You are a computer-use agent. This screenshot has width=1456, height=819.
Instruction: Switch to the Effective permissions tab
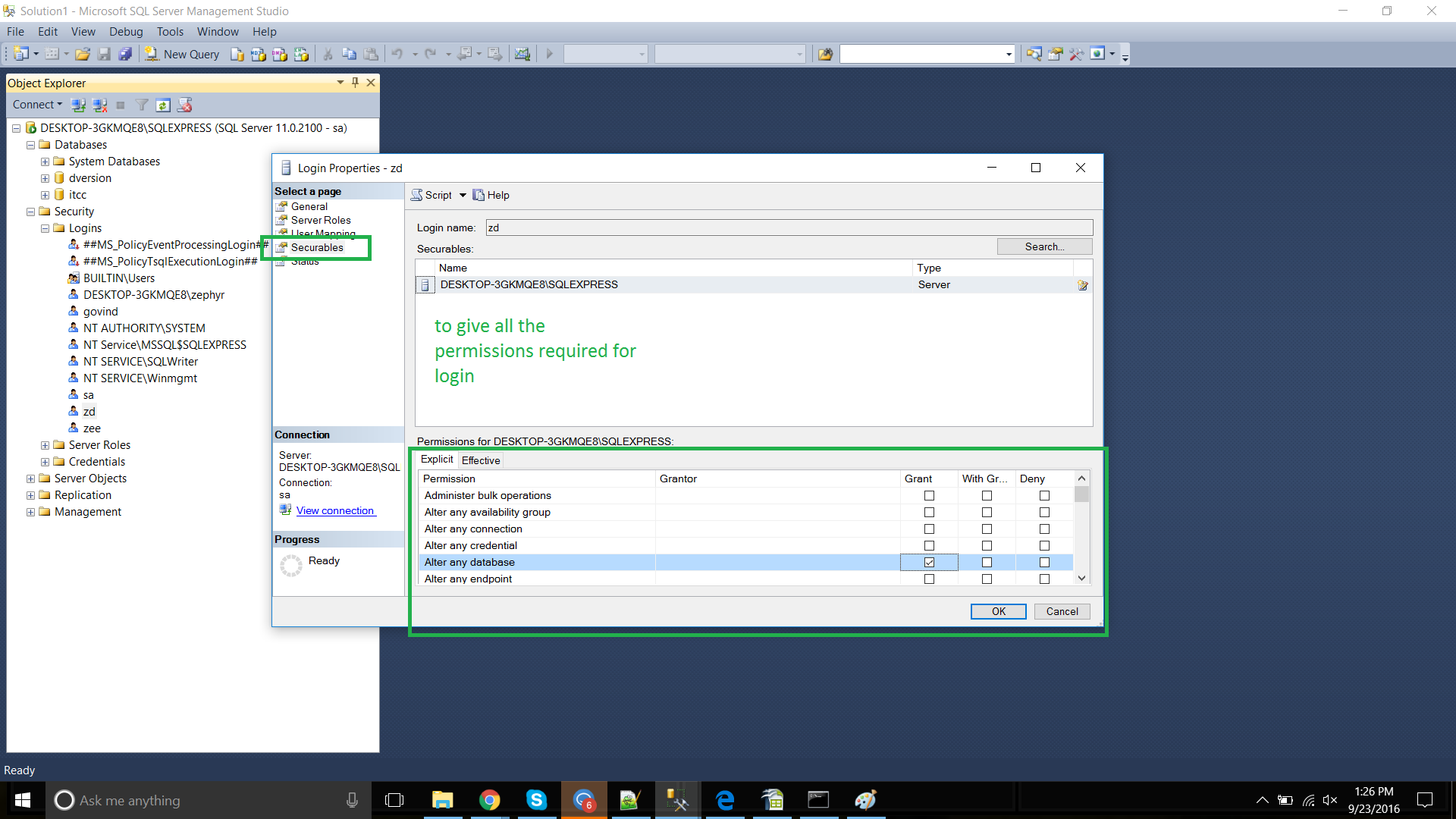pyautogui.click(x=481, y=460)
